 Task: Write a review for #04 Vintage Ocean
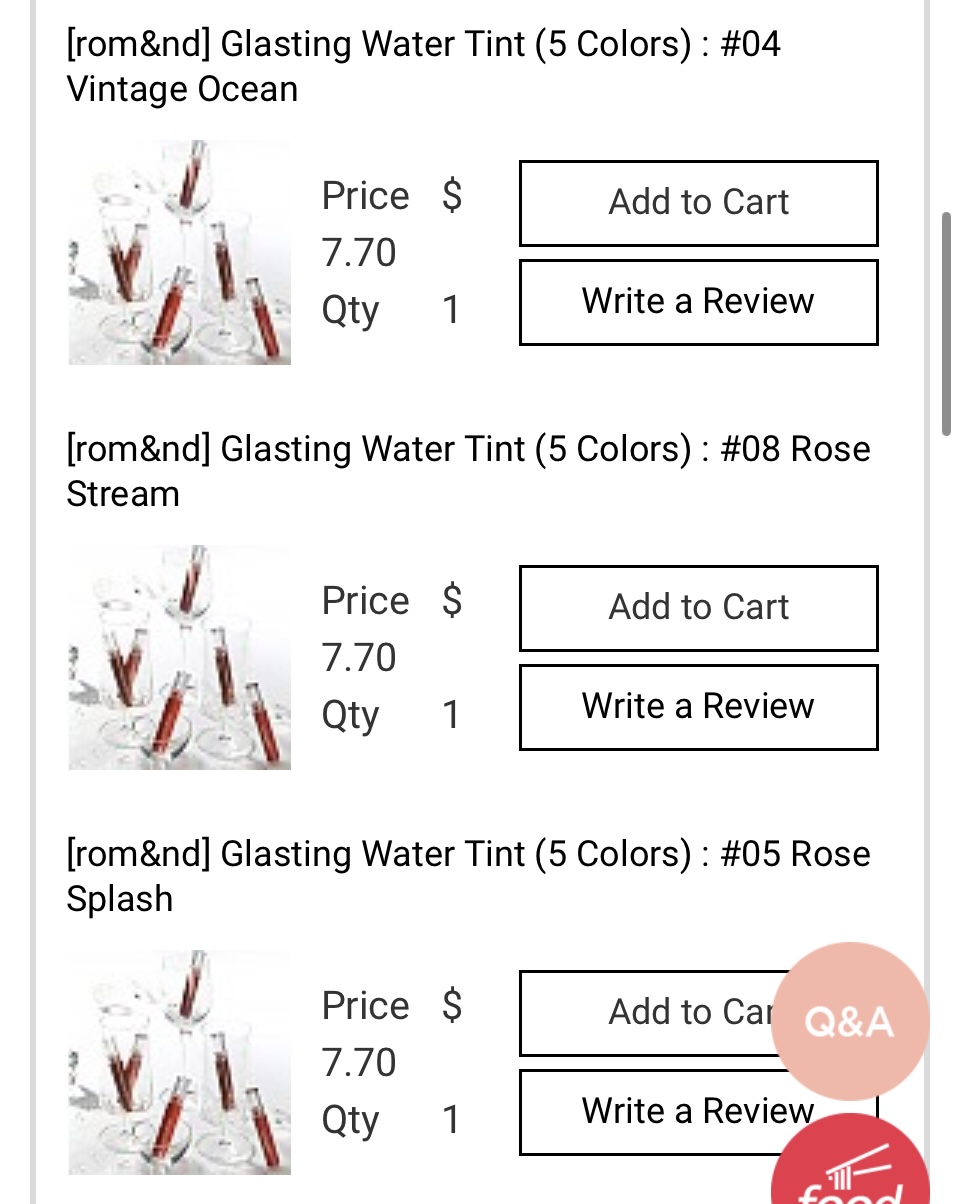(698, 302)
